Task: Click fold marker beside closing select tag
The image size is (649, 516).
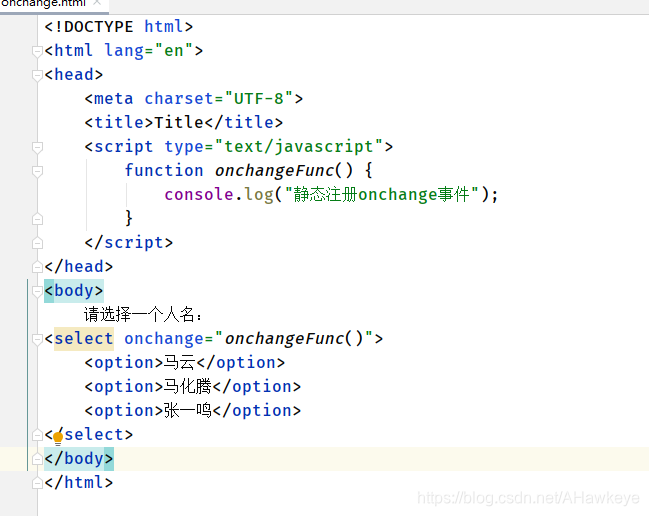Action: point(37,435)
